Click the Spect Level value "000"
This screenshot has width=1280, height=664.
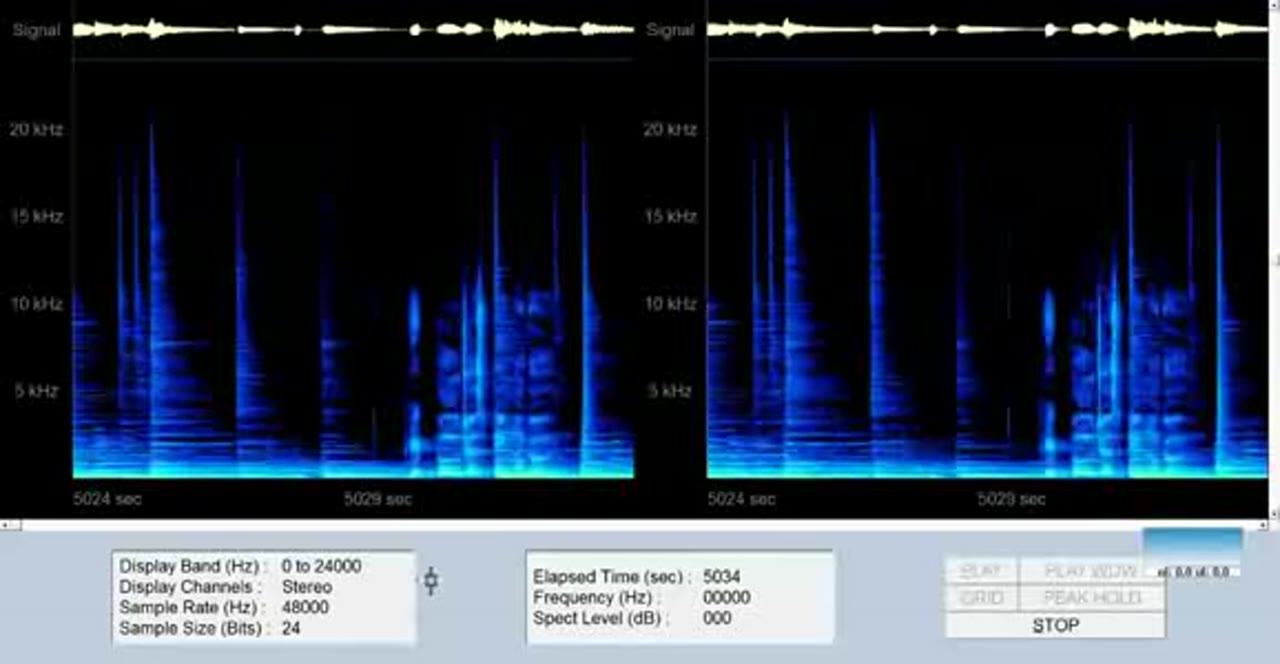[x=717, y=618]
